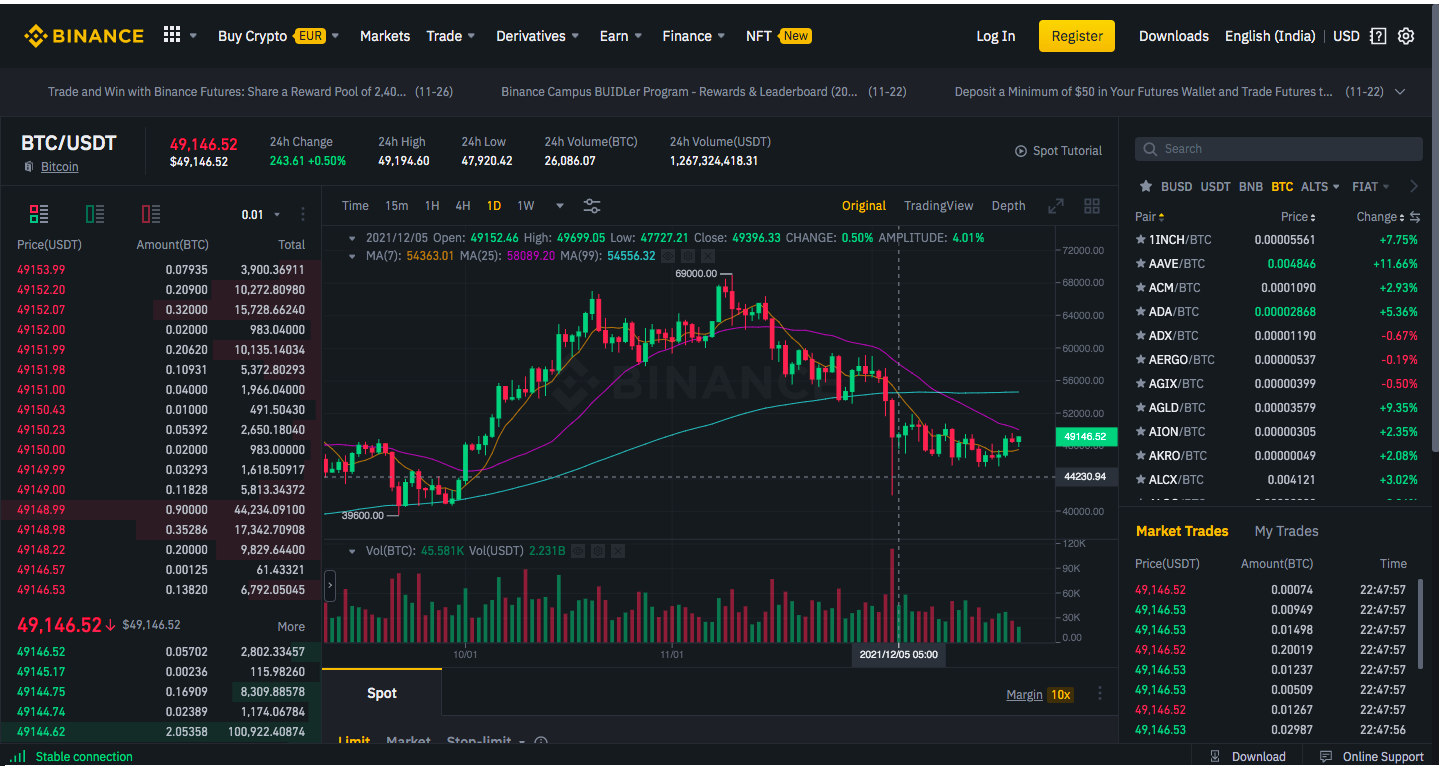The width and height of the screenshot is (1439, 766).
Task: Open Online Support chat
Action: click(x=1371, y=757)
